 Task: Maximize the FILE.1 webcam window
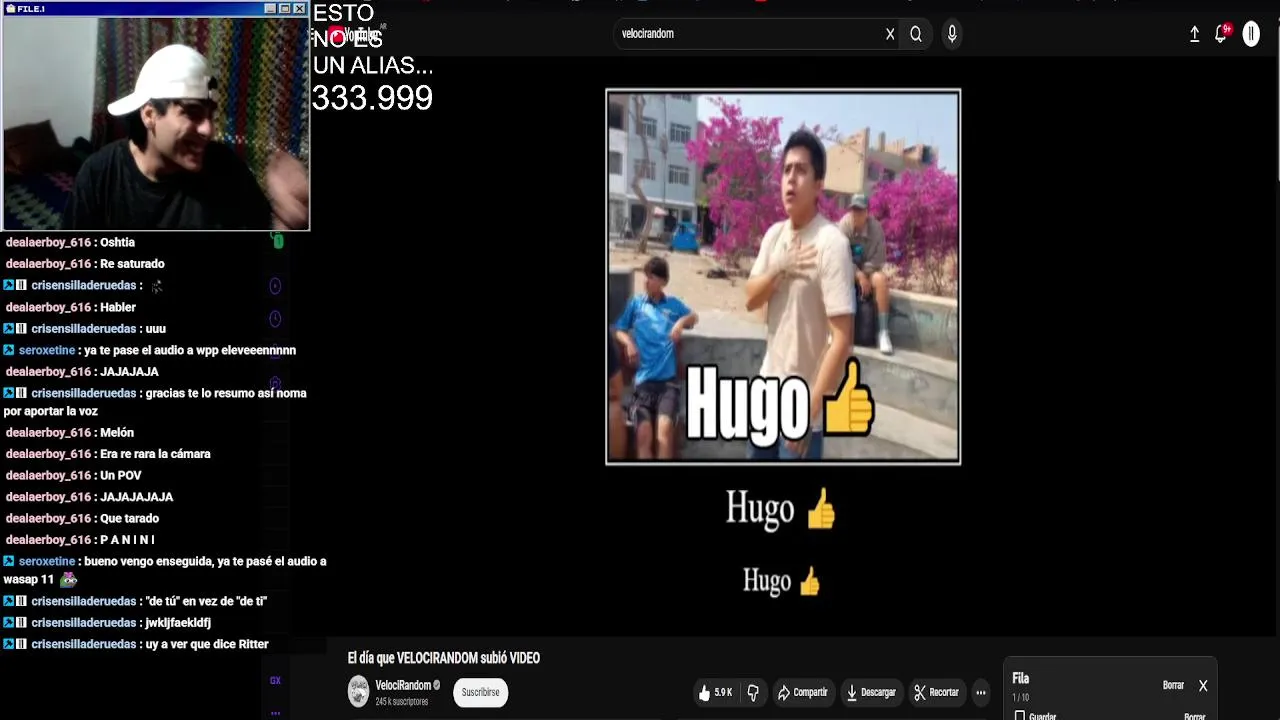click(284, 9)
